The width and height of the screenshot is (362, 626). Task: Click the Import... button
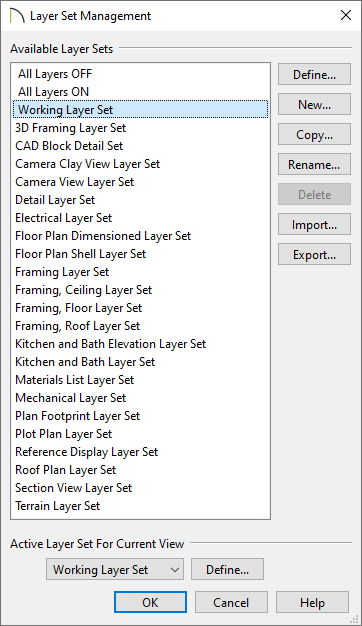point(315,224)
